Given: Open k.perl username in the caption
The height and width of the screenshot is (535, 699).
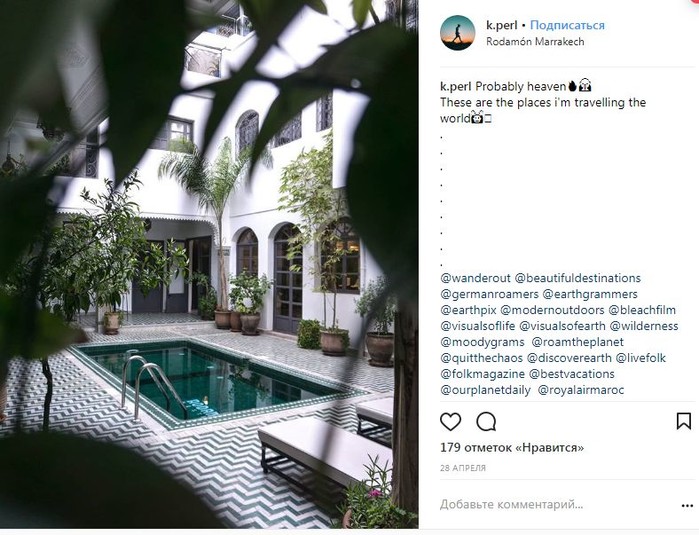Looking at the screenshot, I should [456, 86].
